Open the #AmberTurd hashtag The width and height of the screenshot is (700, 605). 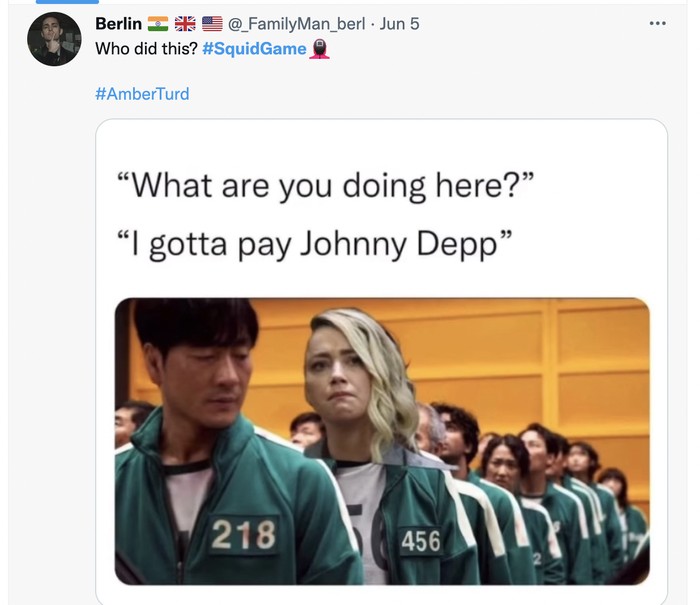tap(142, 94)
